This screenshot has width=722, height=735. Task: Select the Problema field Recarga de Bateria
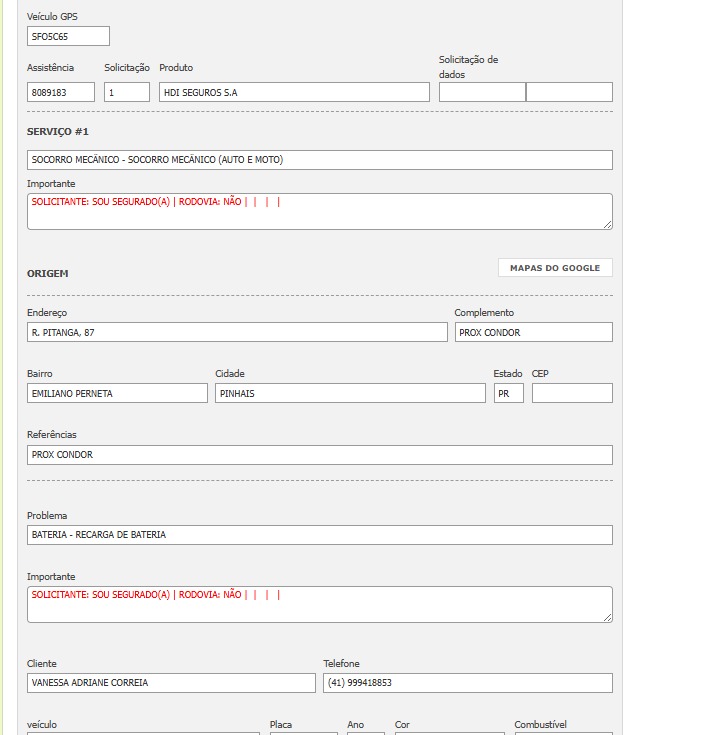(x=320, y=535)
